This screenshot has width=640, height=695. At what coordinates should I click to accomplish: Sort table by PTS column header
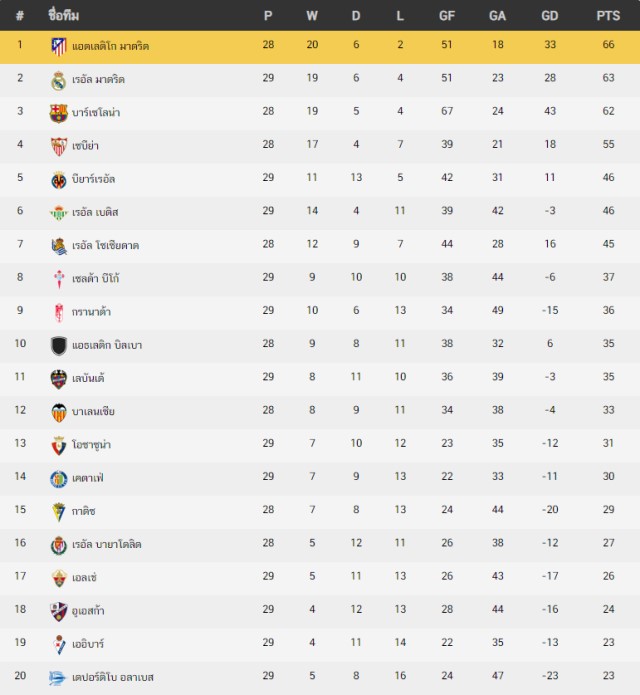click(x=608, y=16)
